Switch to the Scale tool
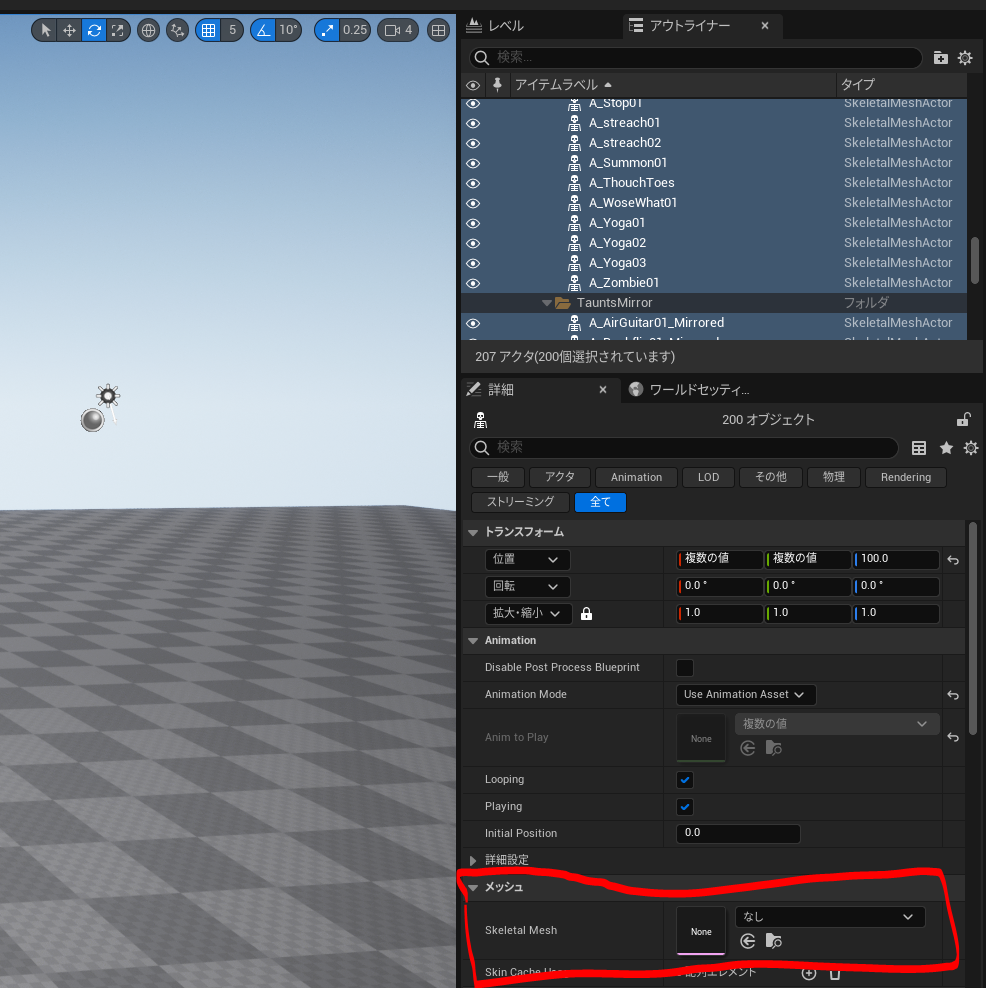 point(117,30)
